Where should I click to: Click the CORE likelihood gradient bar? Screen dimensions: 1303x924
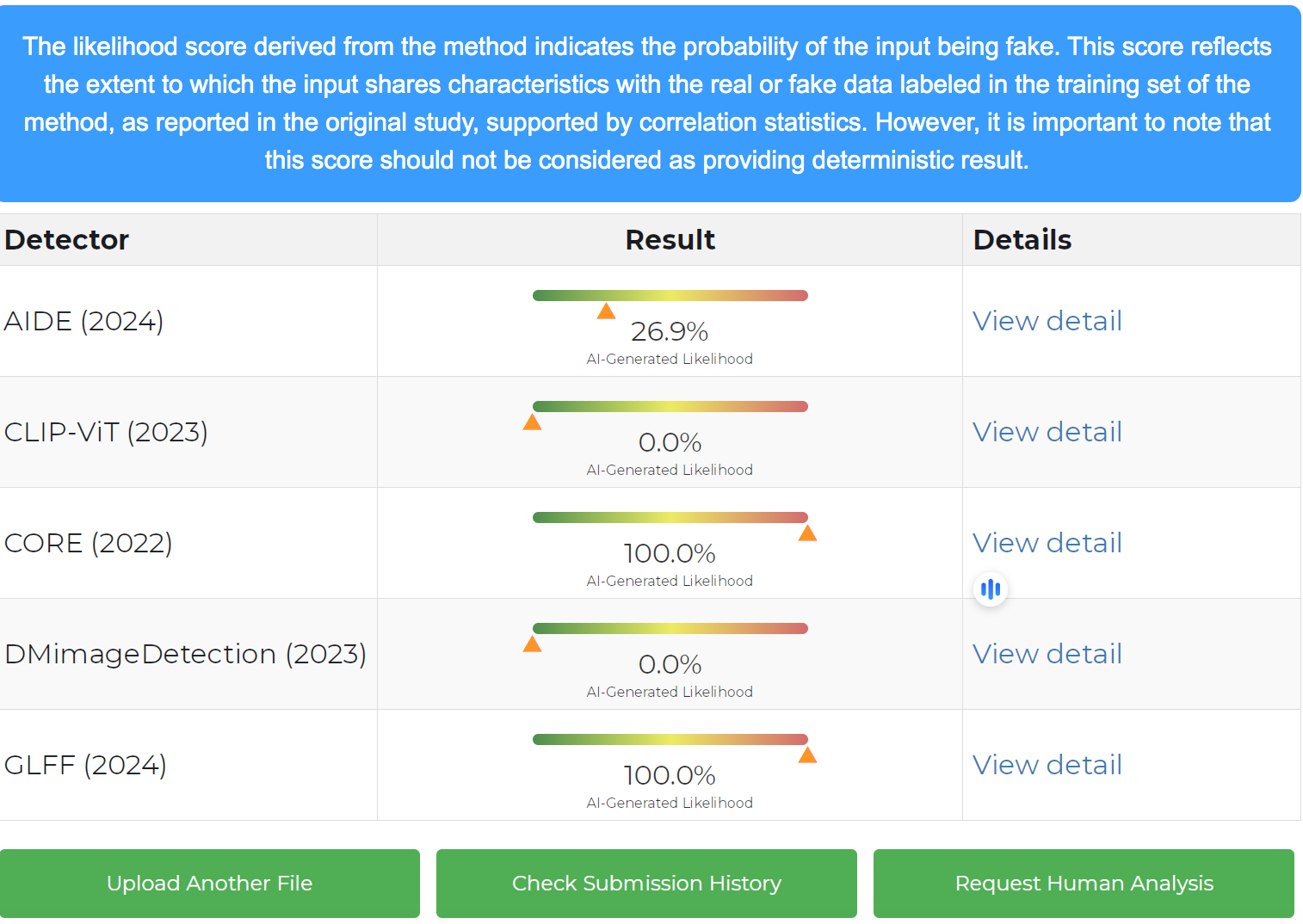(670, 517)
